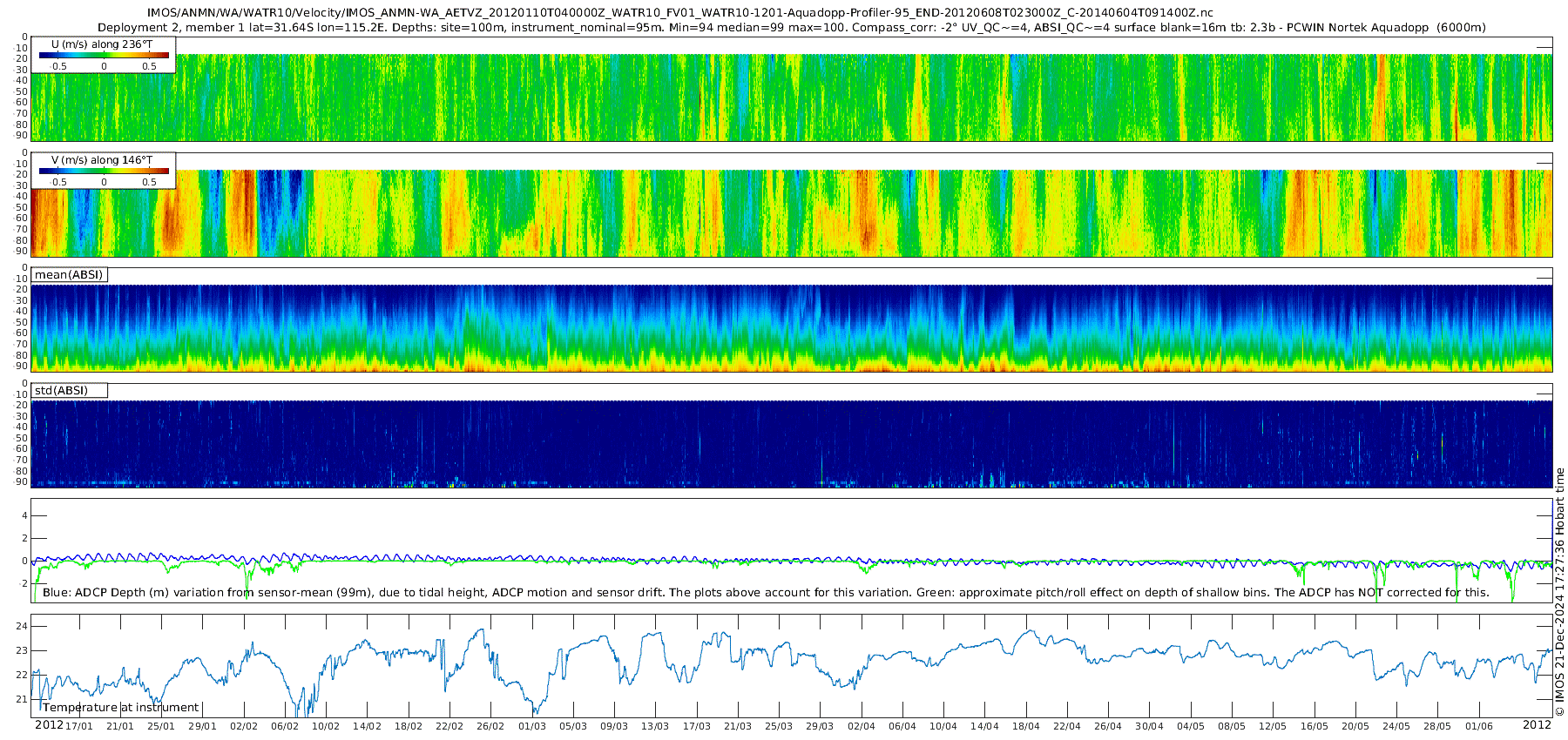Click the V (m/s) along 146°T colorbar
The image size is (1568, 740).
click(104, 171)
